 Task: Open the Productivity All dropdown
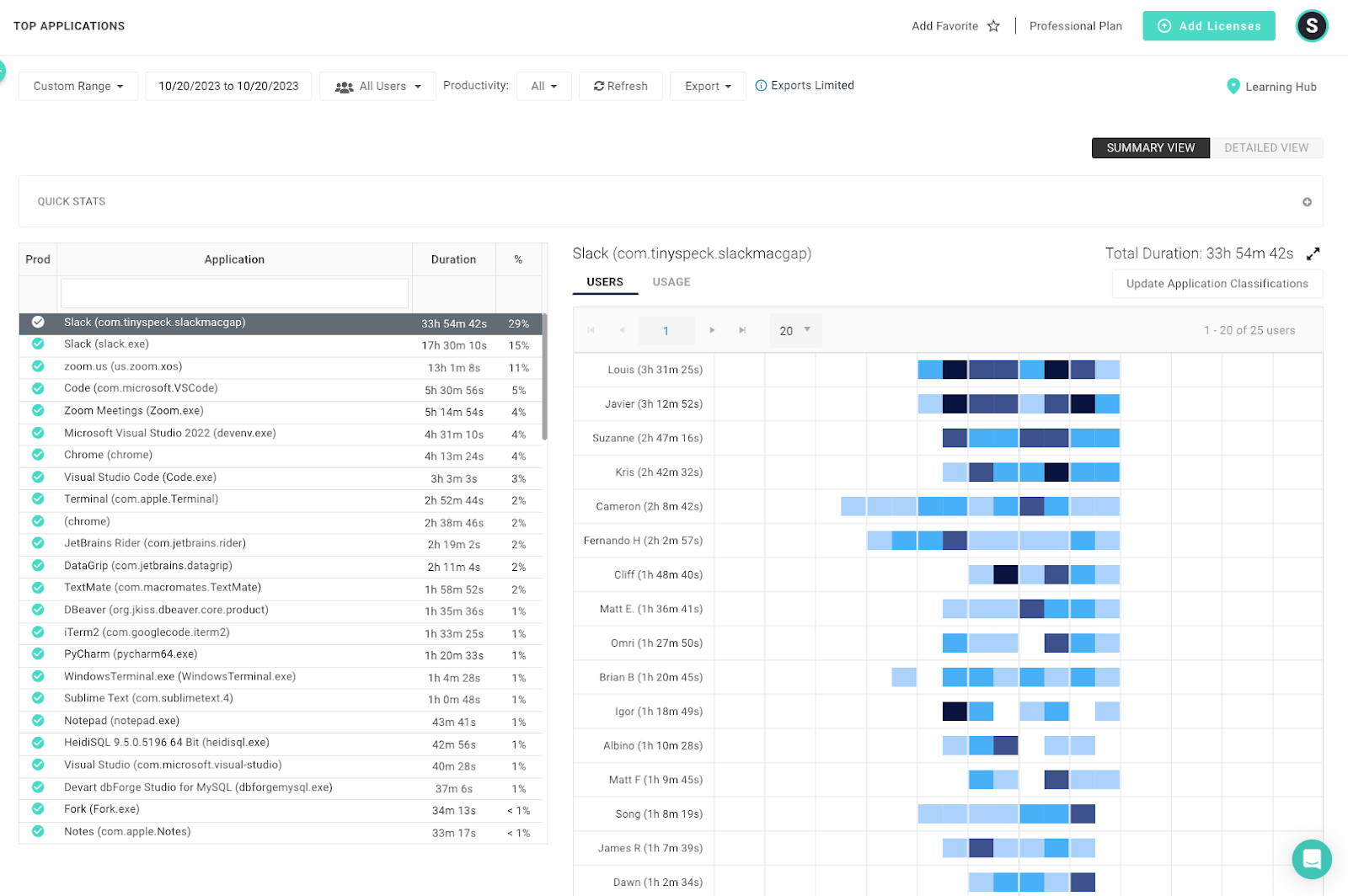click(544, 86)
